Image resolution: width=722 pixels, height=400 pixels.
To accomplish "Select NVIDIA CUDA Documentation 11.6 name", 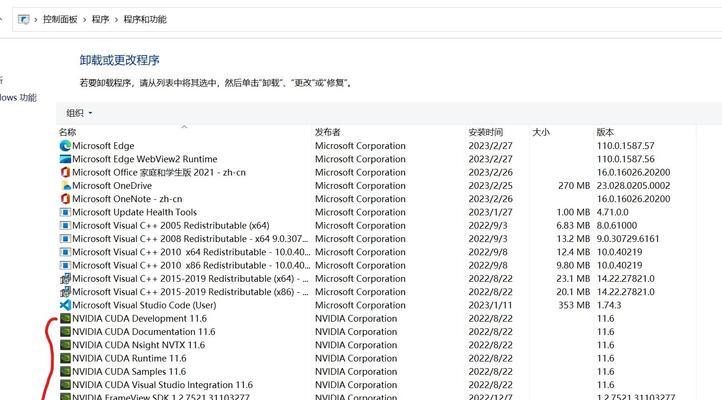I will point(144,332).
